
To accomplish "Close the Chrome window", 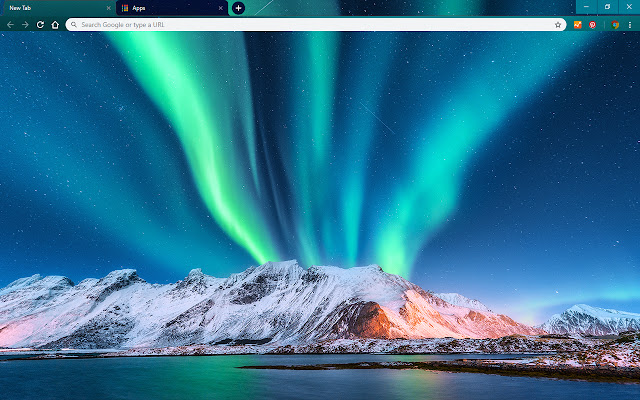I will [629, 7].
